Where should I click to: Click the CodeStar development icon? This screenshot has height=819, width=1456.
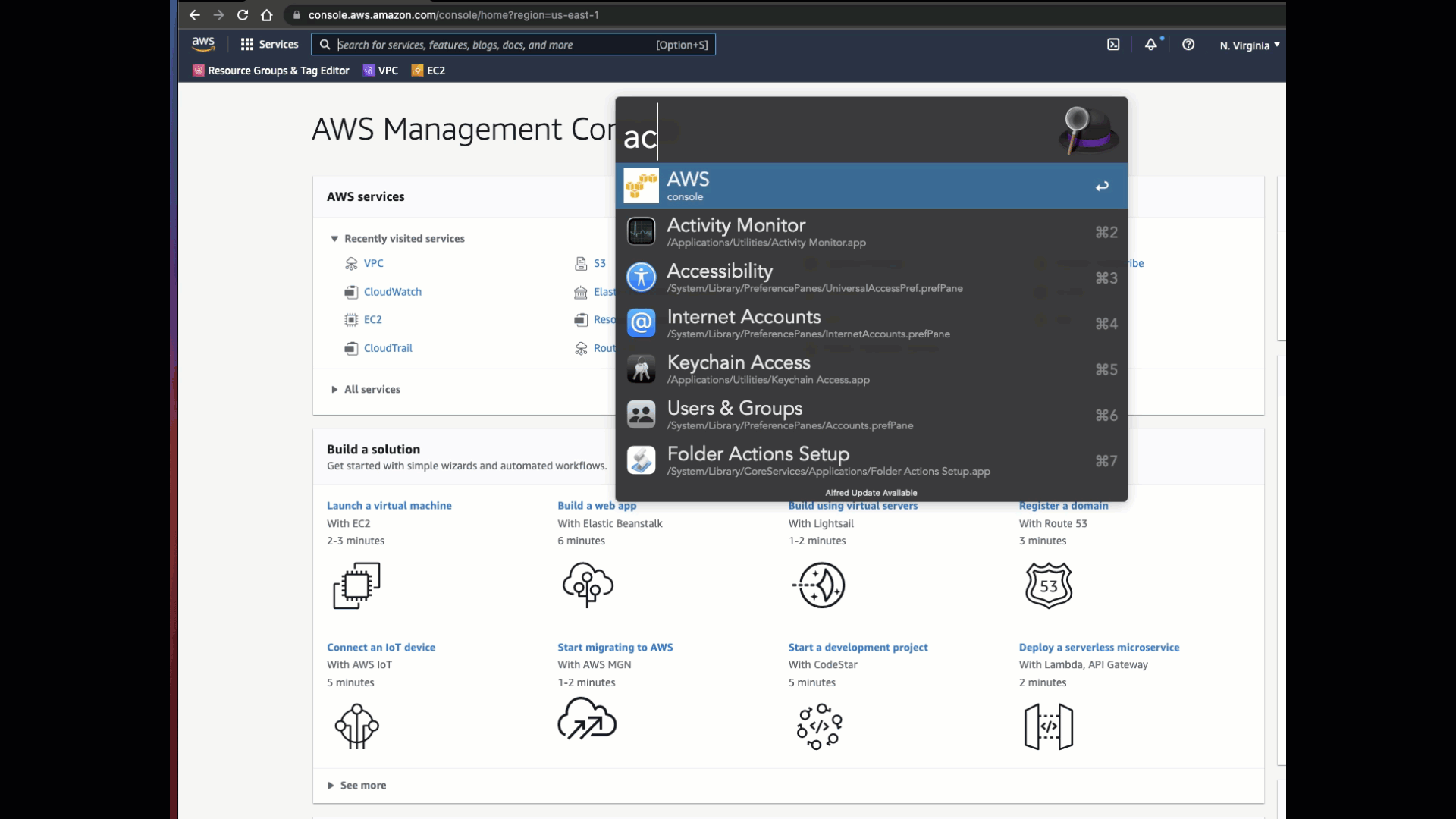[819, 726]
